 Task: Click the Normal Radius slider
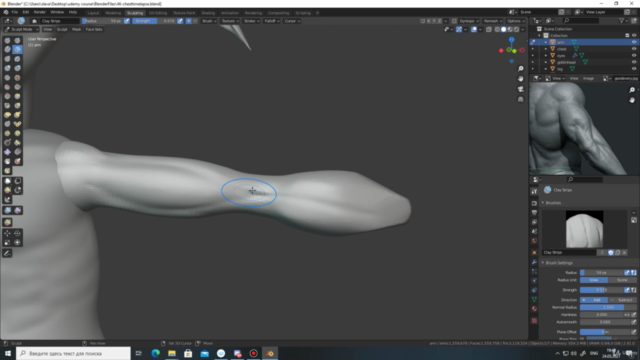[608, 307]
